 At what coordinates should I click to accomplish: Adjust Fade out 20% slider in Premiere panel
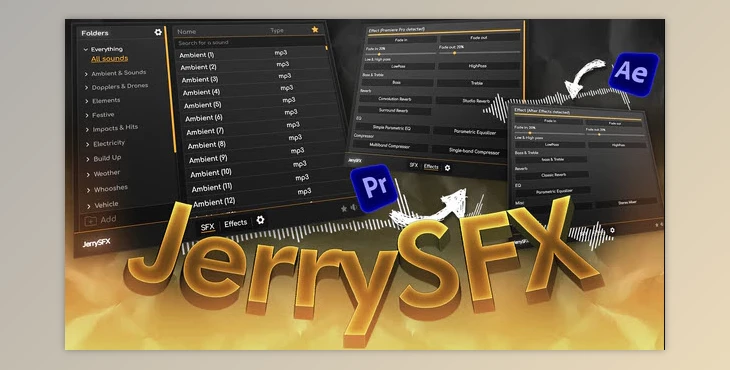point(480,53)
